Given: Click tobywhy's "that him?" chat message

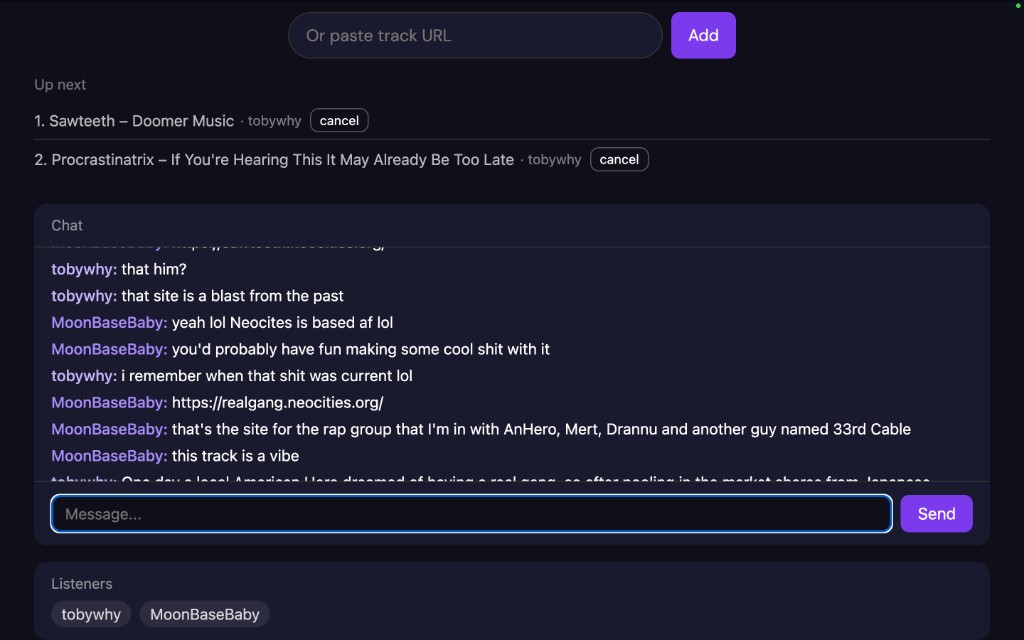Looking at the screenshot, I should (154, 270).
